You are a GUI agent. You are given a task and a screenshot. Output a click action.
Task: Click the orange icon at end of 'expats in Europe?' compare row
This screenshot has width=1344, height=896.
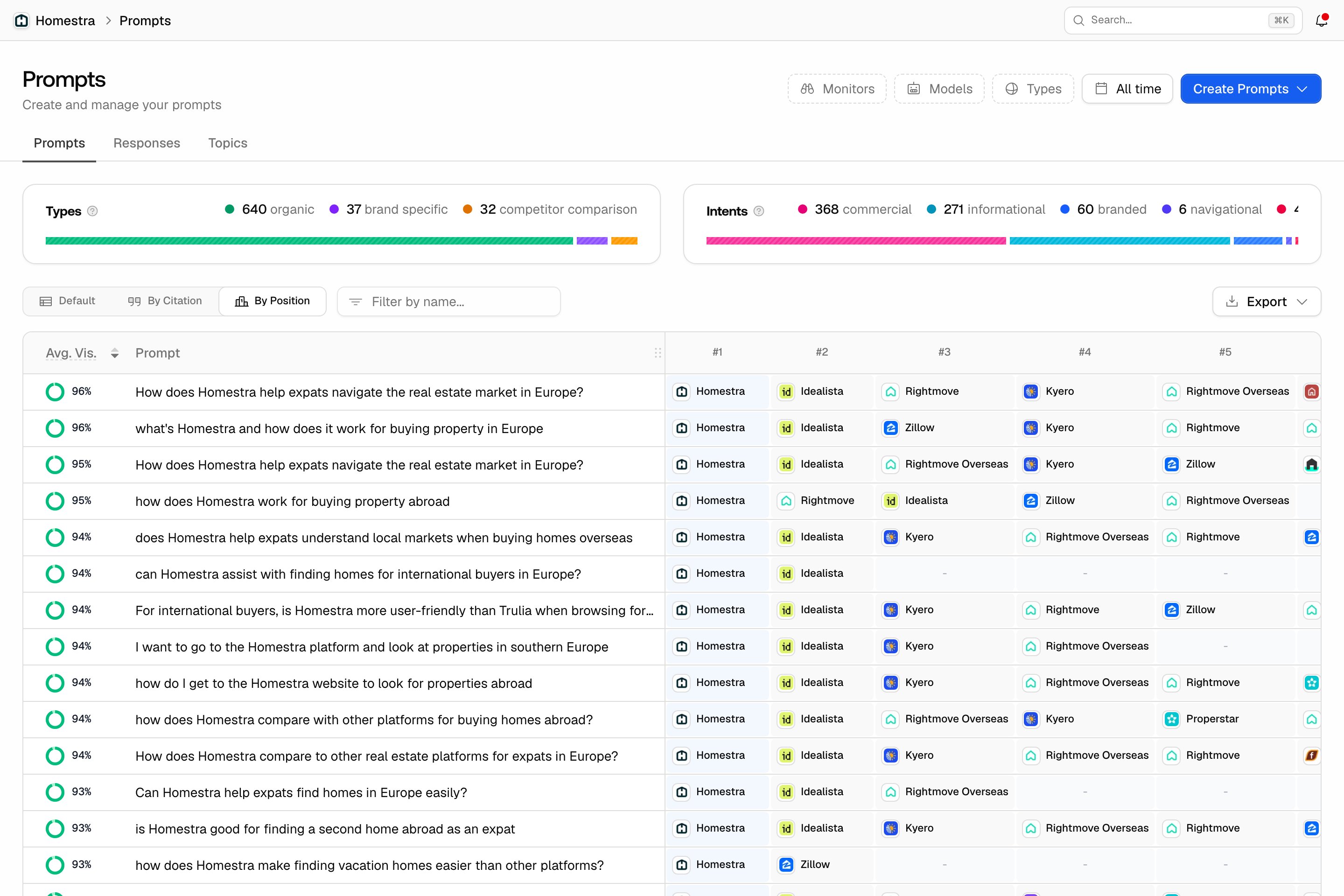(x=1311, y=756)
